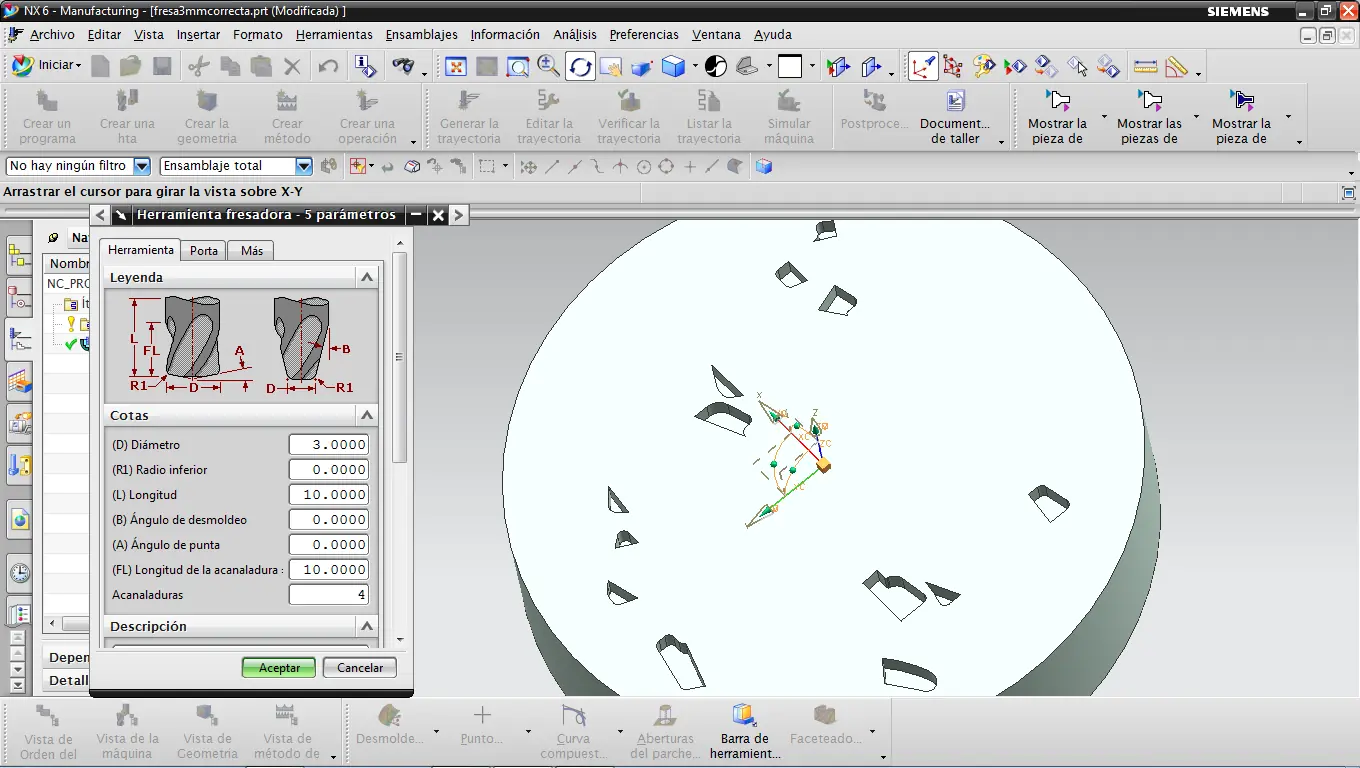Click the WCS orientation toolbar icon
This screenshot has width=1360, height=768.
(x=922, y=67)
